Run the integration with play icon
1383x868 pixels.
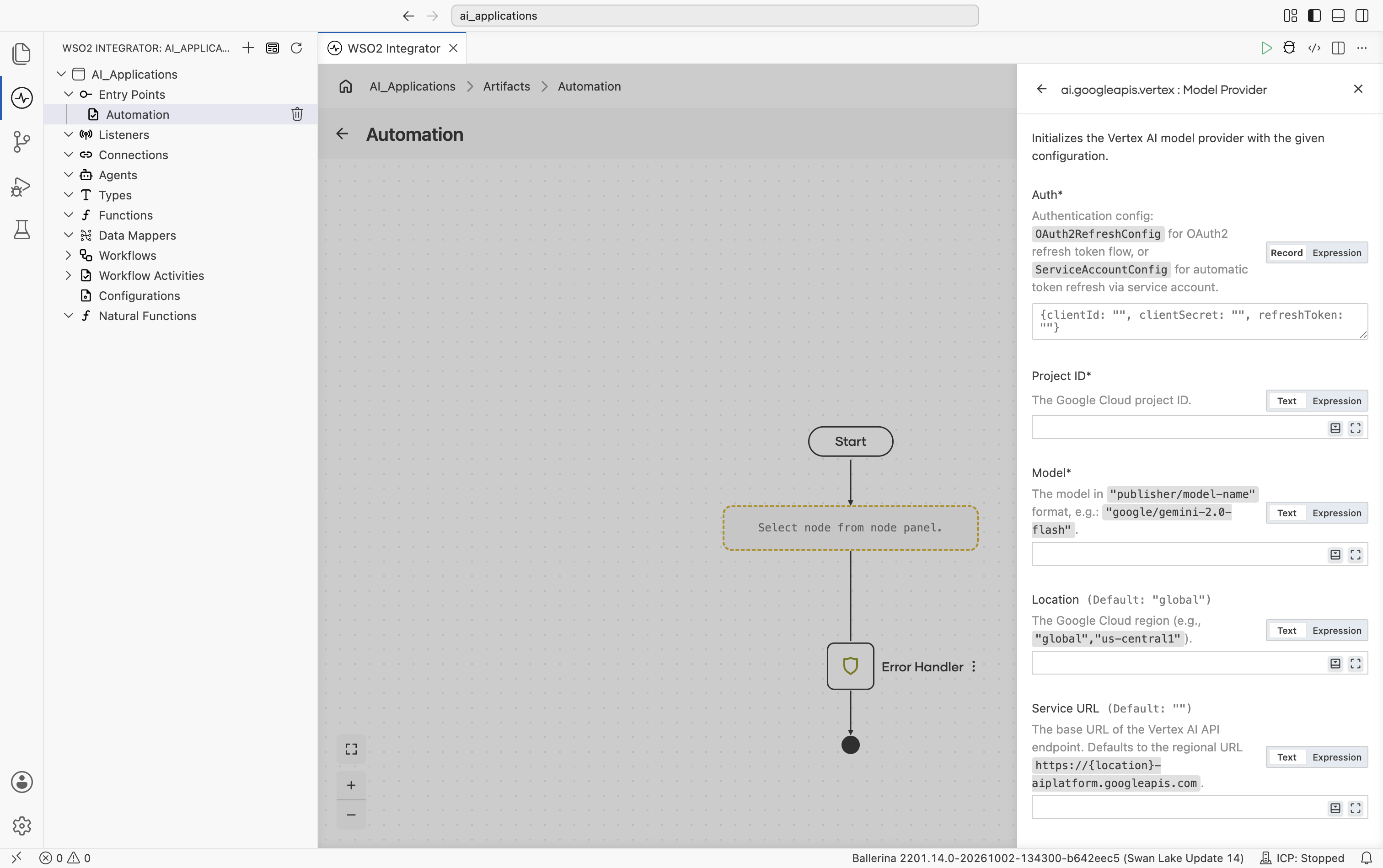click(x=1266, y=48)
